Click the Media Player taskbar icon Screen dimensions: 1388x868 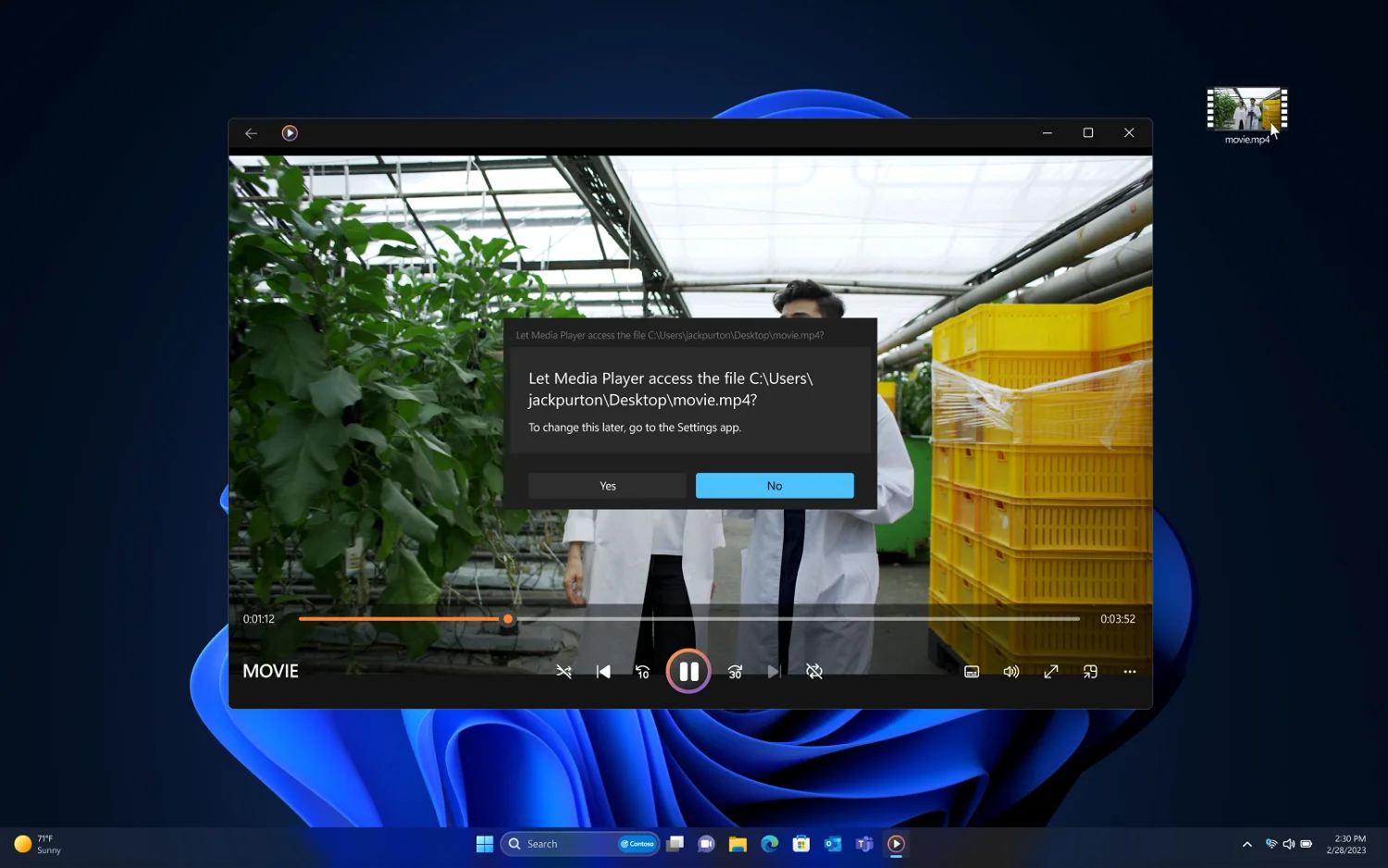point(896,844)
